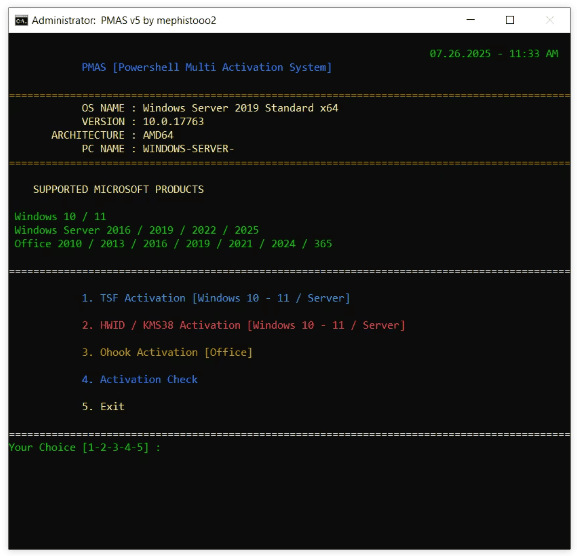Minimize the PMAS console window
The image size is (577, 556).
[471, 20]
